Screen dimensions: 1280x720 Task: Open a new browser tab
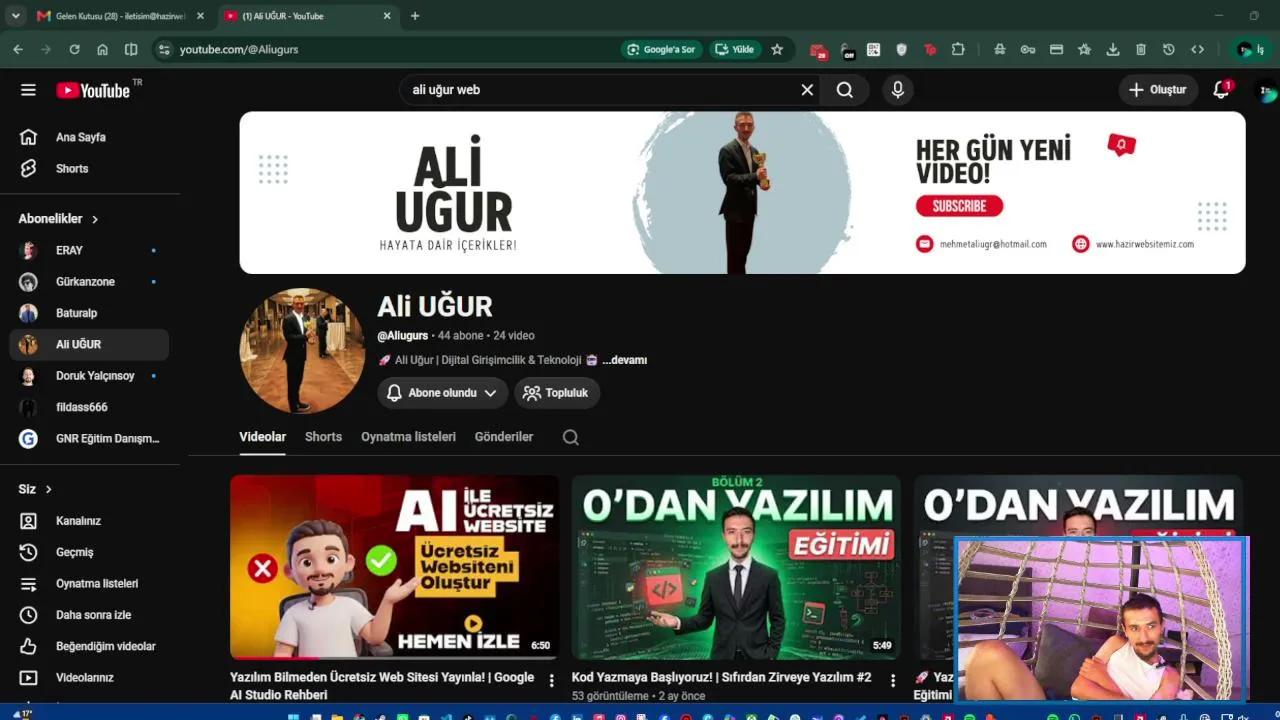coord(415,16)
